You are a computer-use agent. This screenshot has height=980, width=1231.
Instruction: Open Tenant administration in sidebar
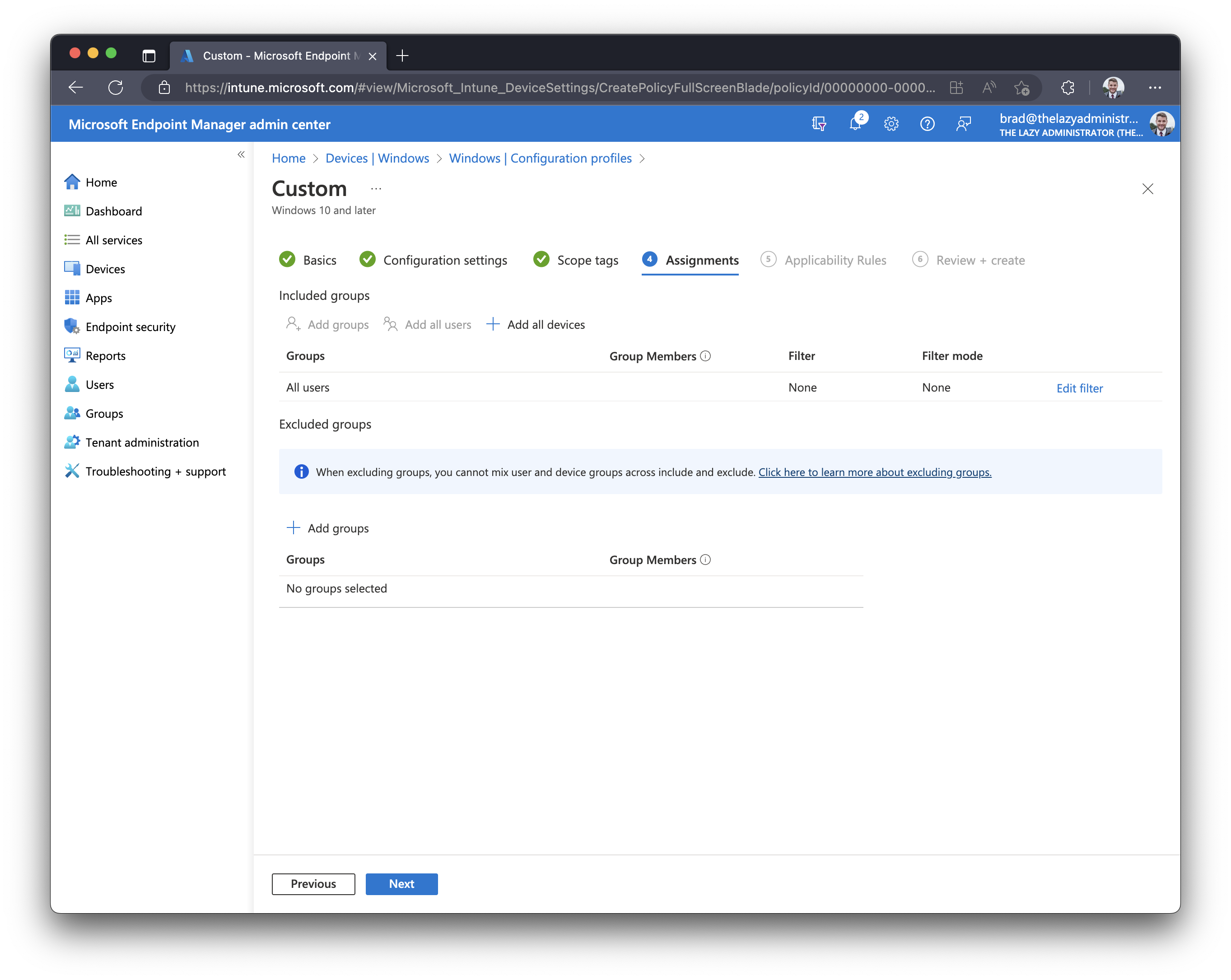131,443
